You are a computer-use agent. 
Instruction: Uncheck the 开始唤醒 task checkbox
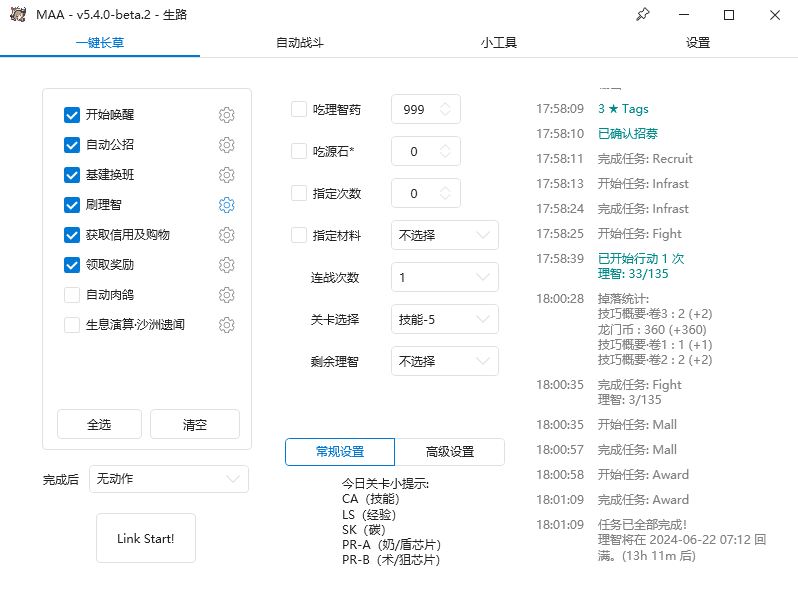pyautogui.click(x=72, y=115)
